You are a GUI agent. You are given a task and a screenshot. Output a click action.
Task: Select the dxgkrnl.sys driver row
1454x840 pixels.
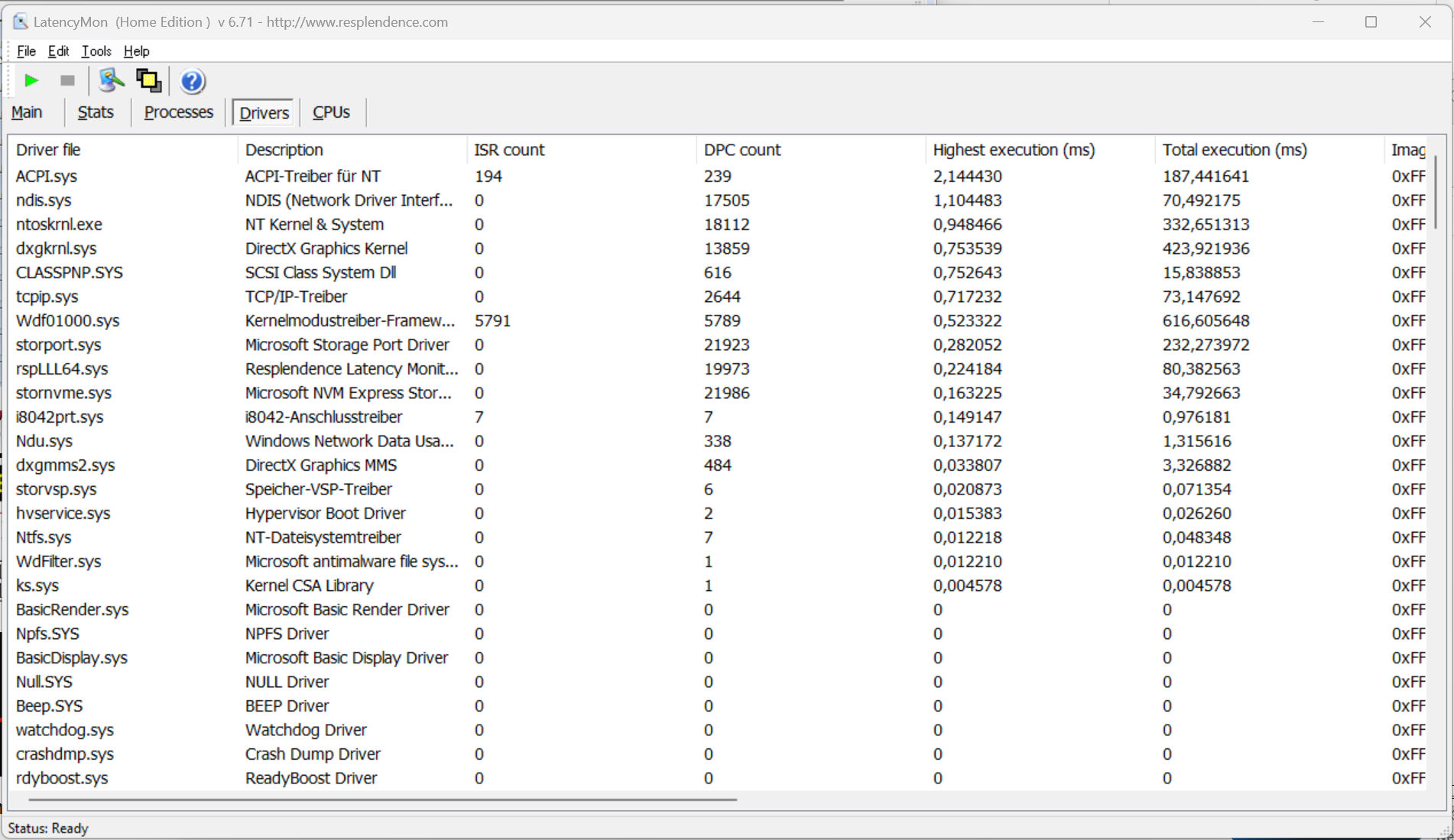click(717, 248)
